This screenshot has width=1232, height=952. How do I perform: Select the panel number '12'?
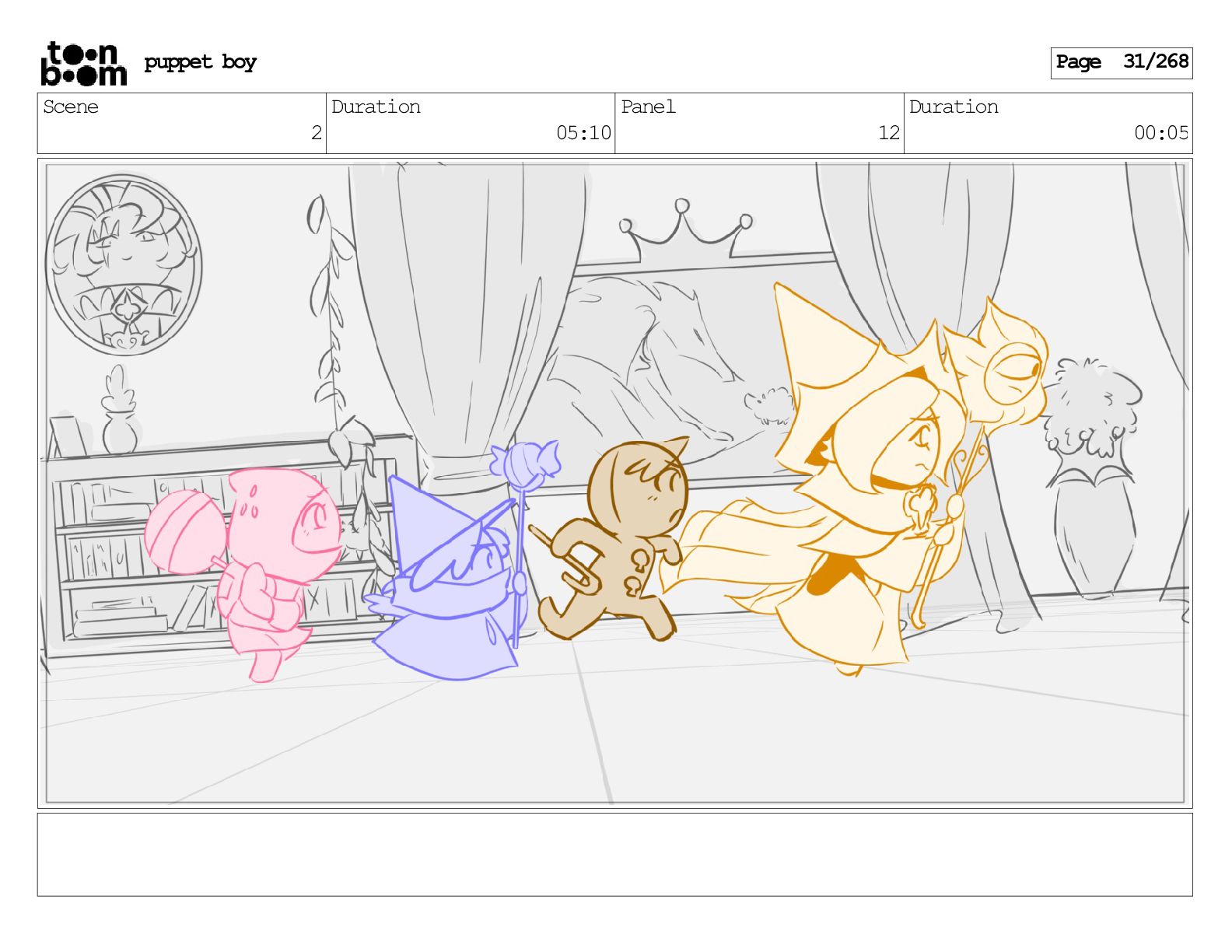[889, 133]
